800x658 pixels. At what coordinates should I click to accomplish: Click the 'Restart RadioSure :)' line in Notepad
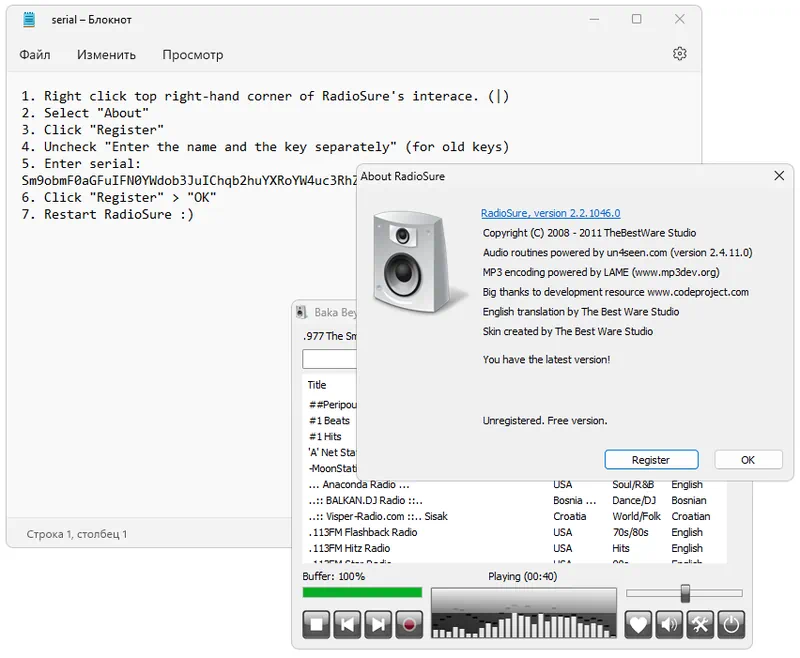tap(108, 214)
